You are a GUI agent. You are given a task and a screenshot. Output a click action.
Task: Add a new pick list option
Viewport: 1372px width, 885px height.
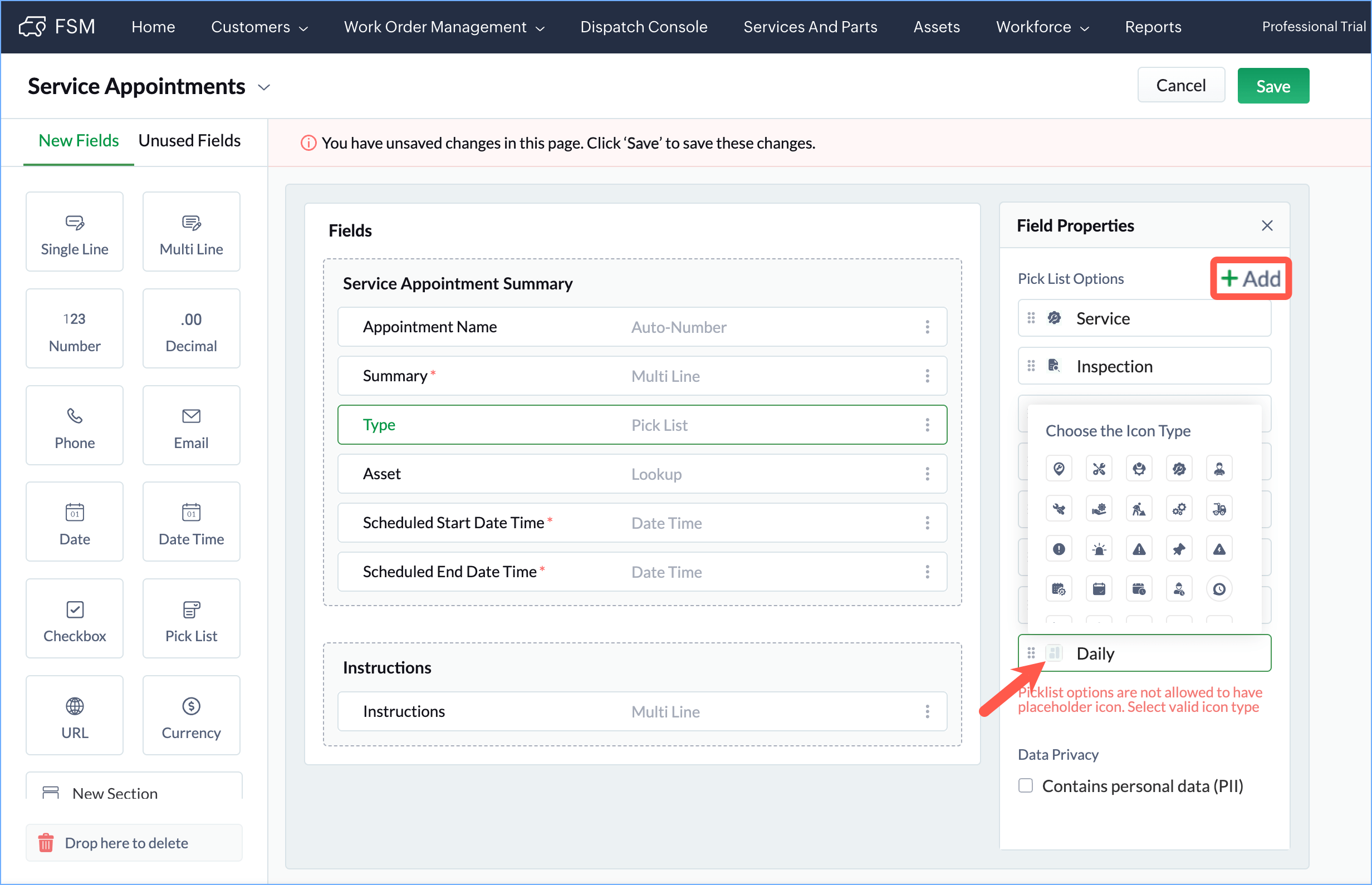tap(1250, 279)
